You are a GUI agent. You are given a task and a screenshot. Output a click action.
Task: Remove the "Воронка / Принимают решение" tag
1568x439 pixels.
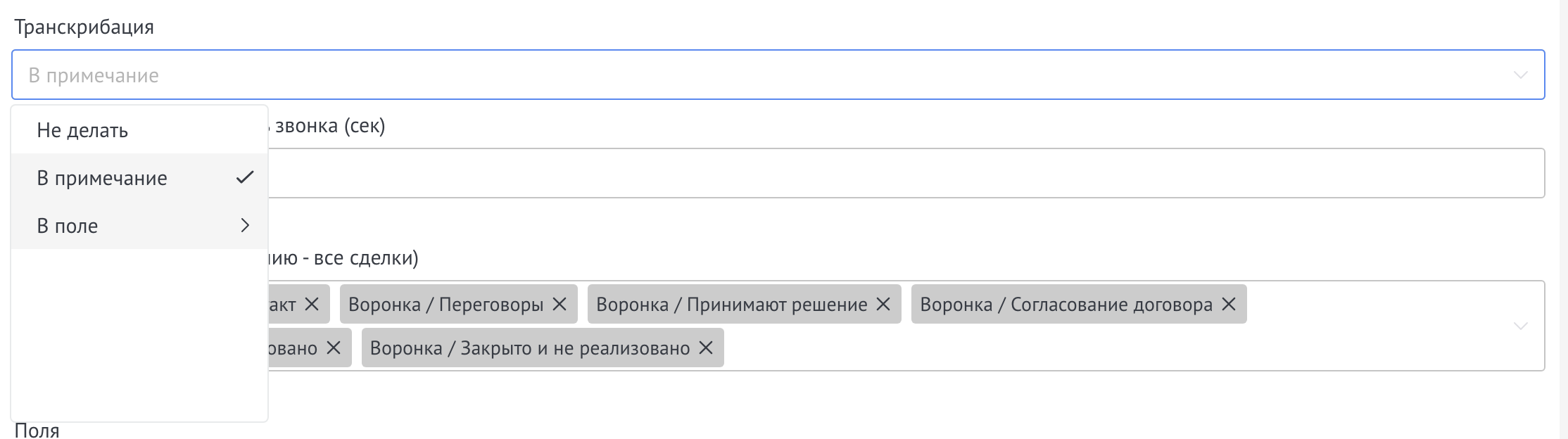click(883, 304)
